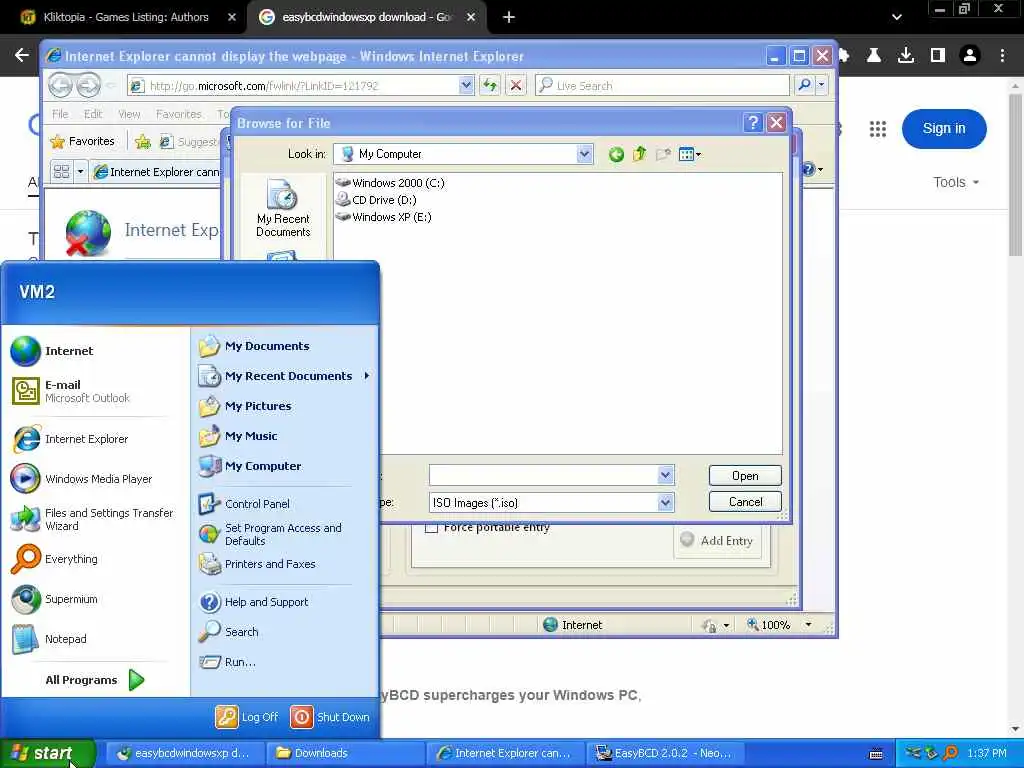Open the View menu in Internet Explorer
Screen dimensions: 1024x768
pyautogui.click(x=129, y=114)
